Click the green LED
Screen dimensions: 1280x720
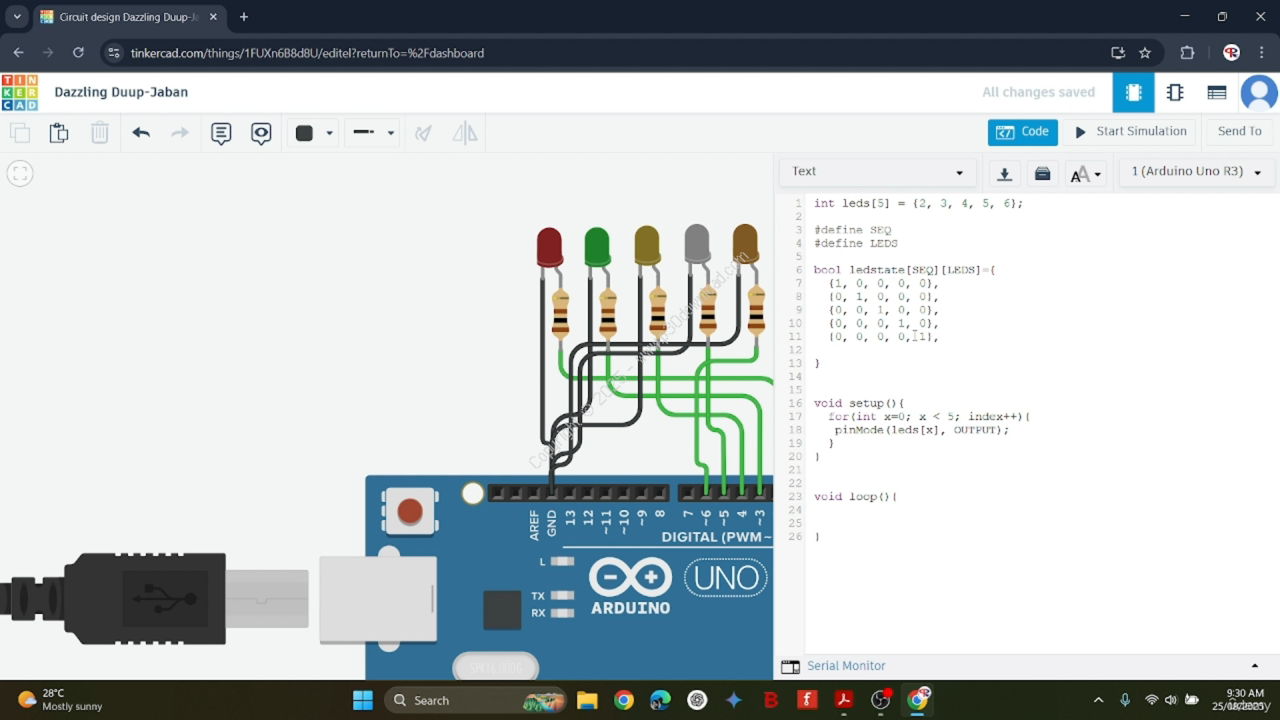pos(597,247)
